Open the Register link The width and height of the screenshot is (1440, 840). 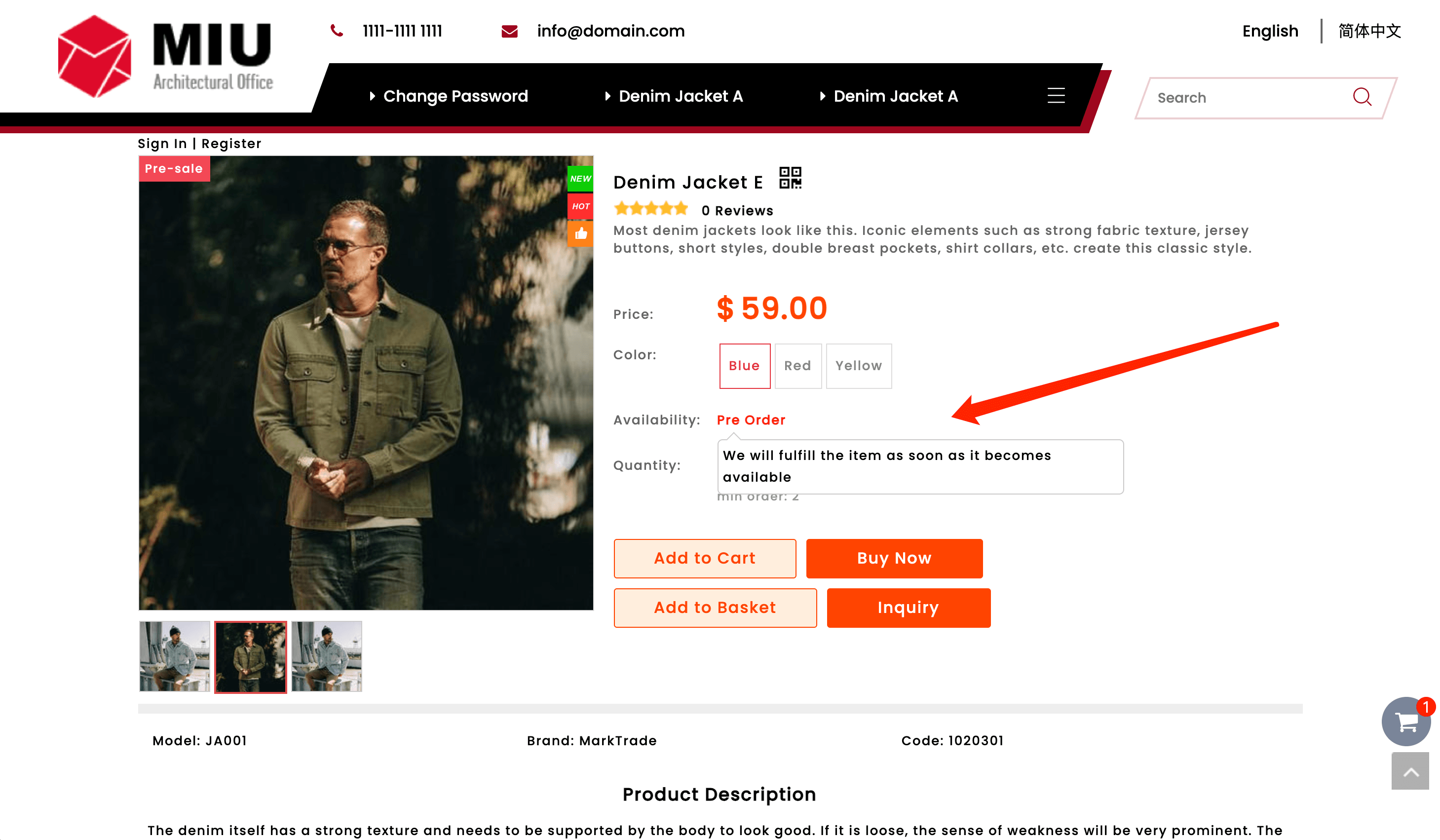click(x=231, y=144)
